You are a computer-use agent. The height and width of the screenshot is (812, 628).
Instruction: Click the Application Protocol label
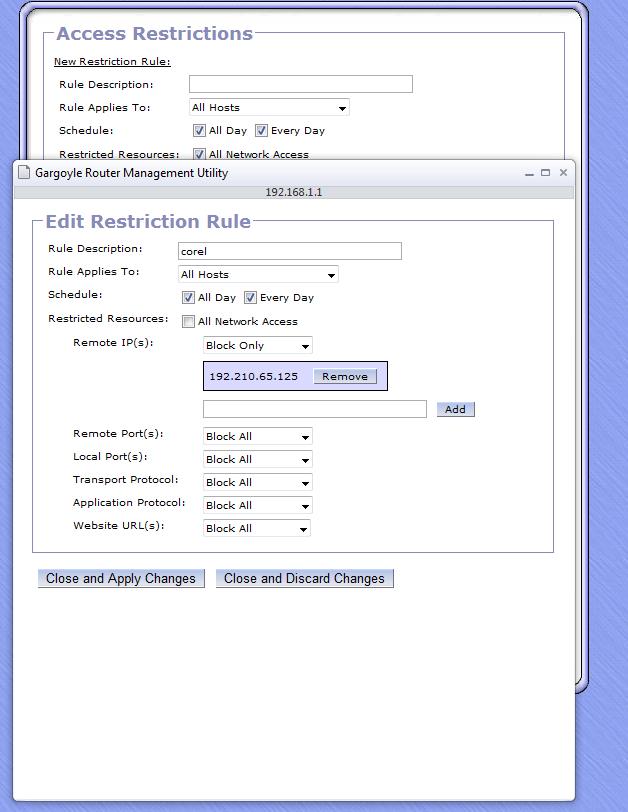pyautogui.click(x=129, y=503)
